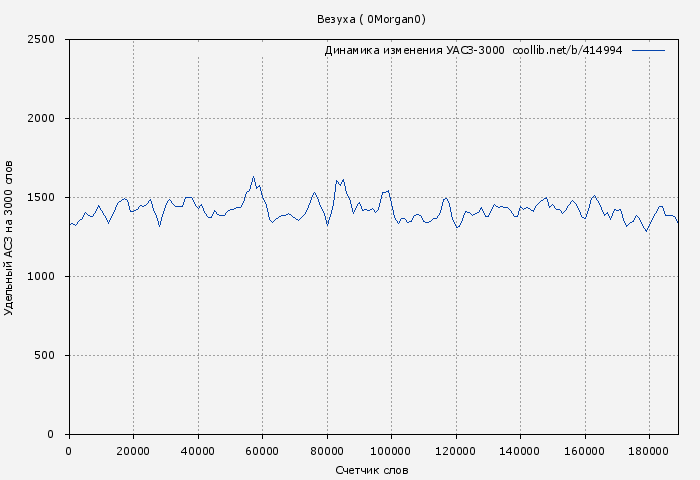This screenshot has height=480, width=700.
Task: Click the line's highest peak before 60000
Action: tap(253, 177)
